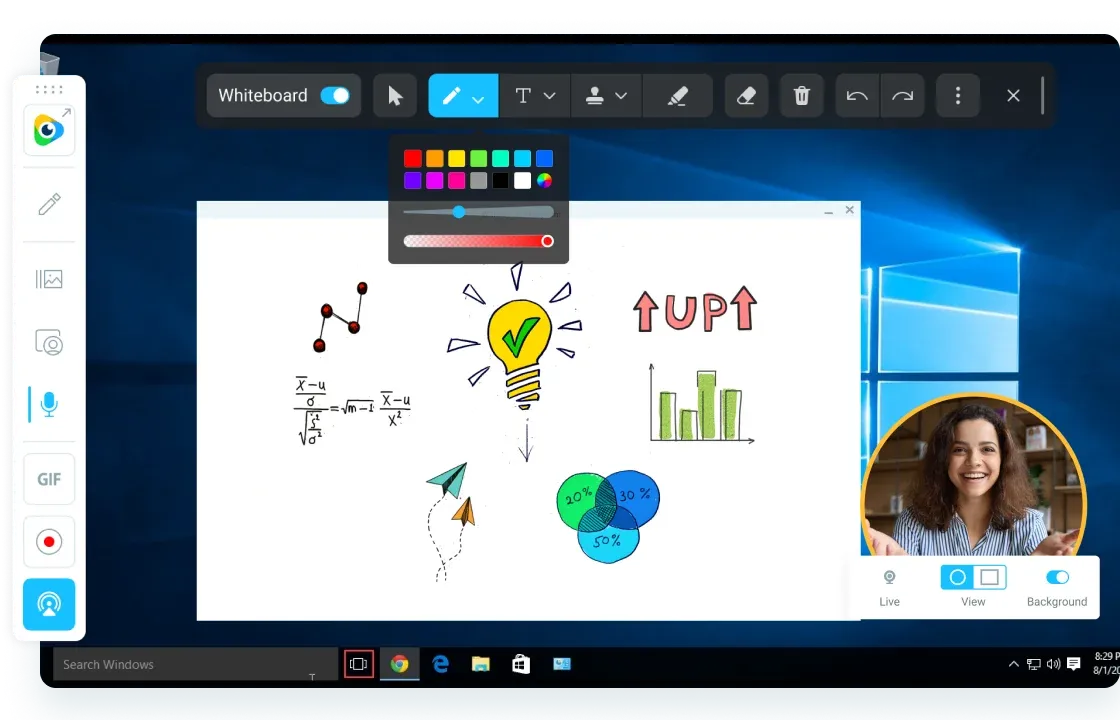Select the eraser tool
The height and width of the screenshot is (720, 1120).
point(746,96)
